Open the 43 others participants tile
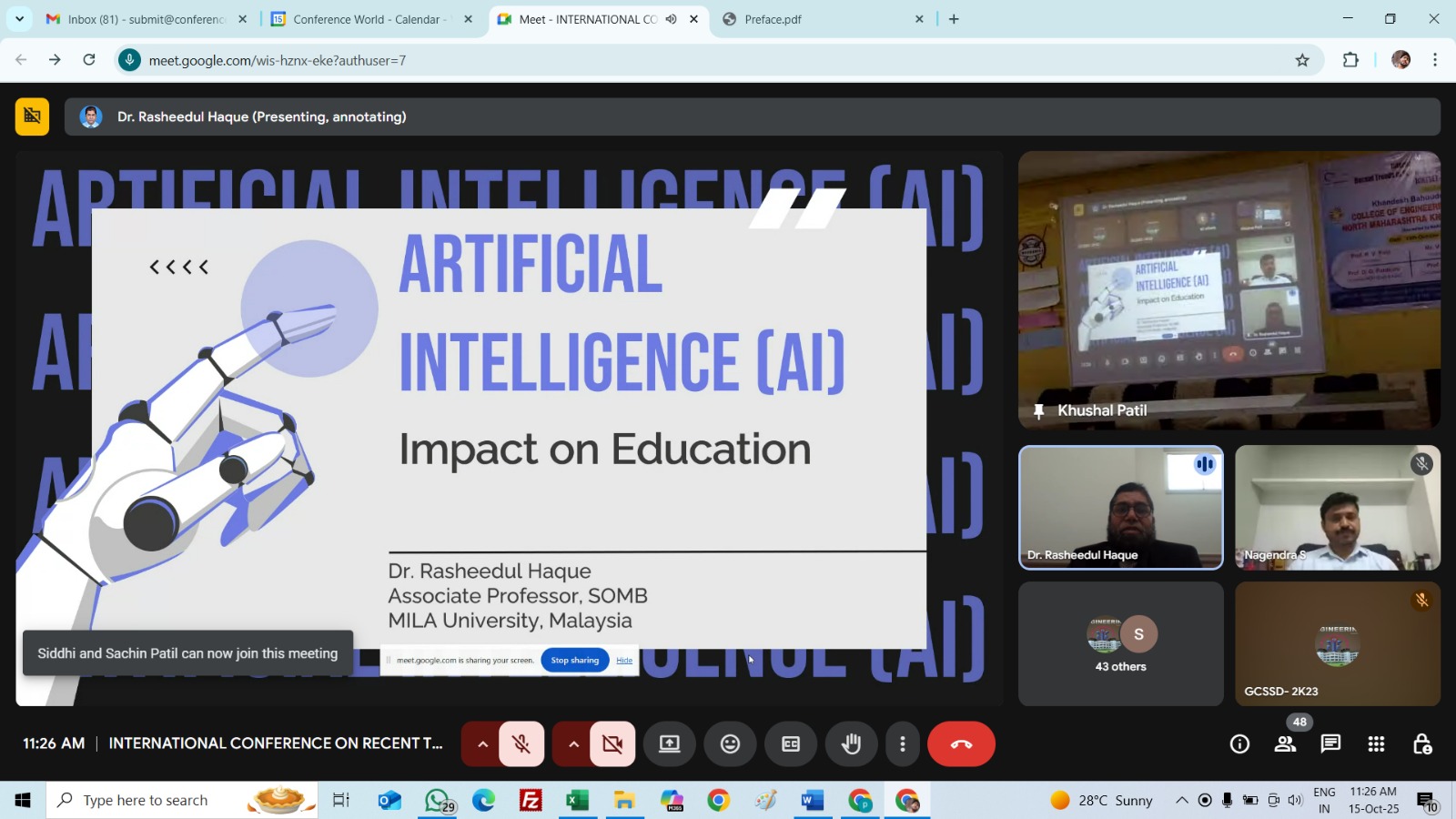1456x819 pixels. pyautogui.click(x=1120, y=644)
